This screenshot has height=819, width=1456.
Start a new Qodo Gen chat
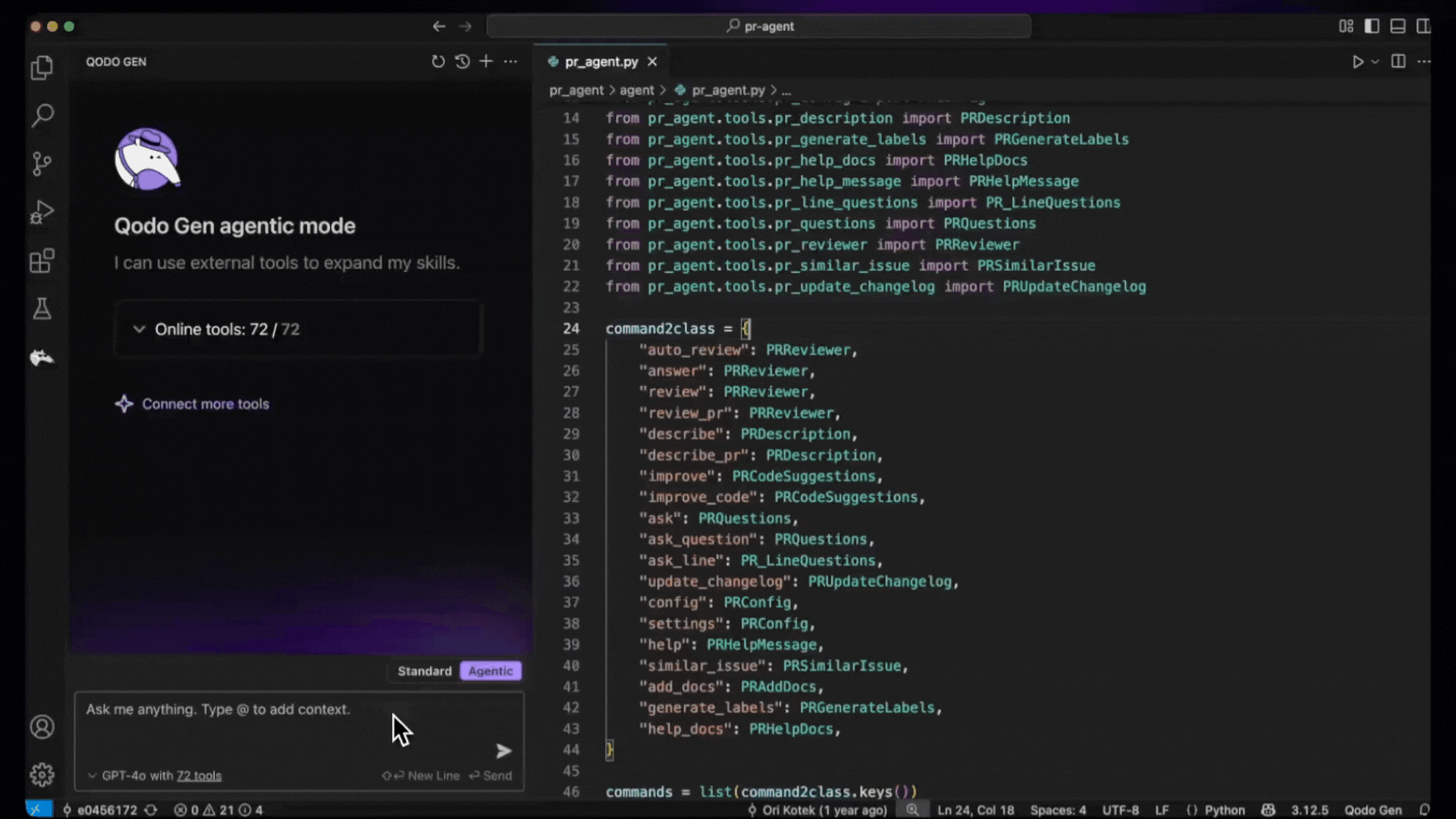pyautogui.click(x=486, y=61)
